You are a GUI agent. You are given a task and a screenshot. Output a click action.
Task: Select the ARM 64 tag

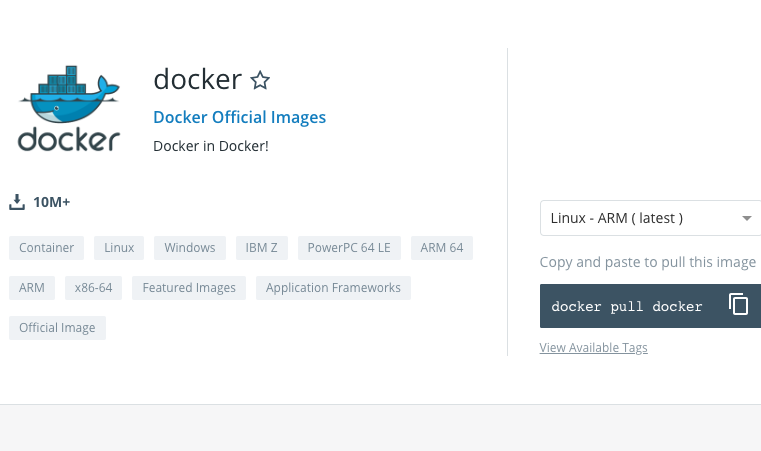coord(442,248)
